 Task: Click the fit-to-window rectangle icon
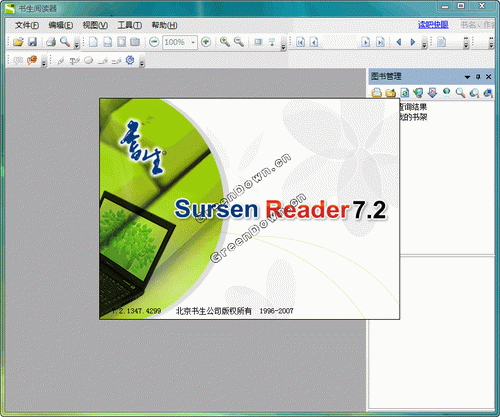(258, 42)
